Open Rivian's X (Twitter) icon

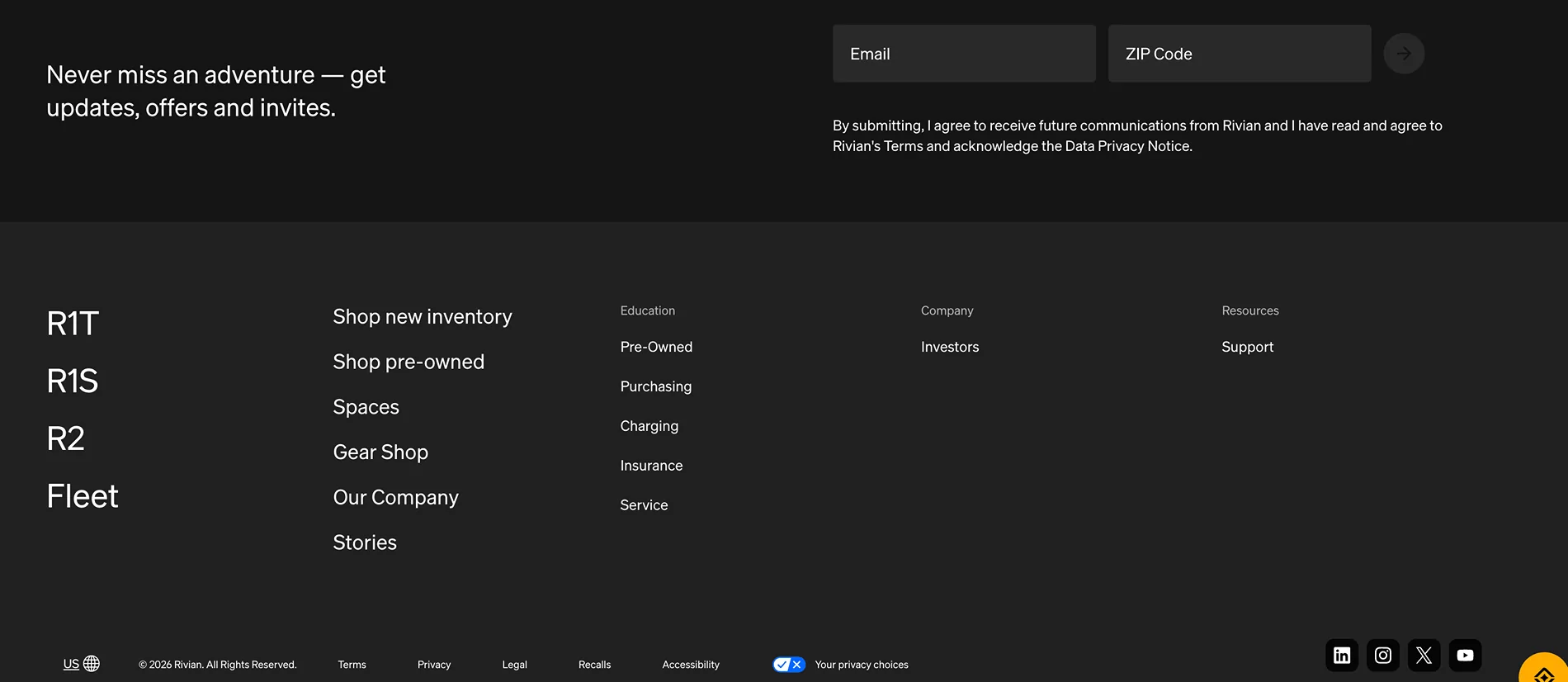[x=1424, y=656]
